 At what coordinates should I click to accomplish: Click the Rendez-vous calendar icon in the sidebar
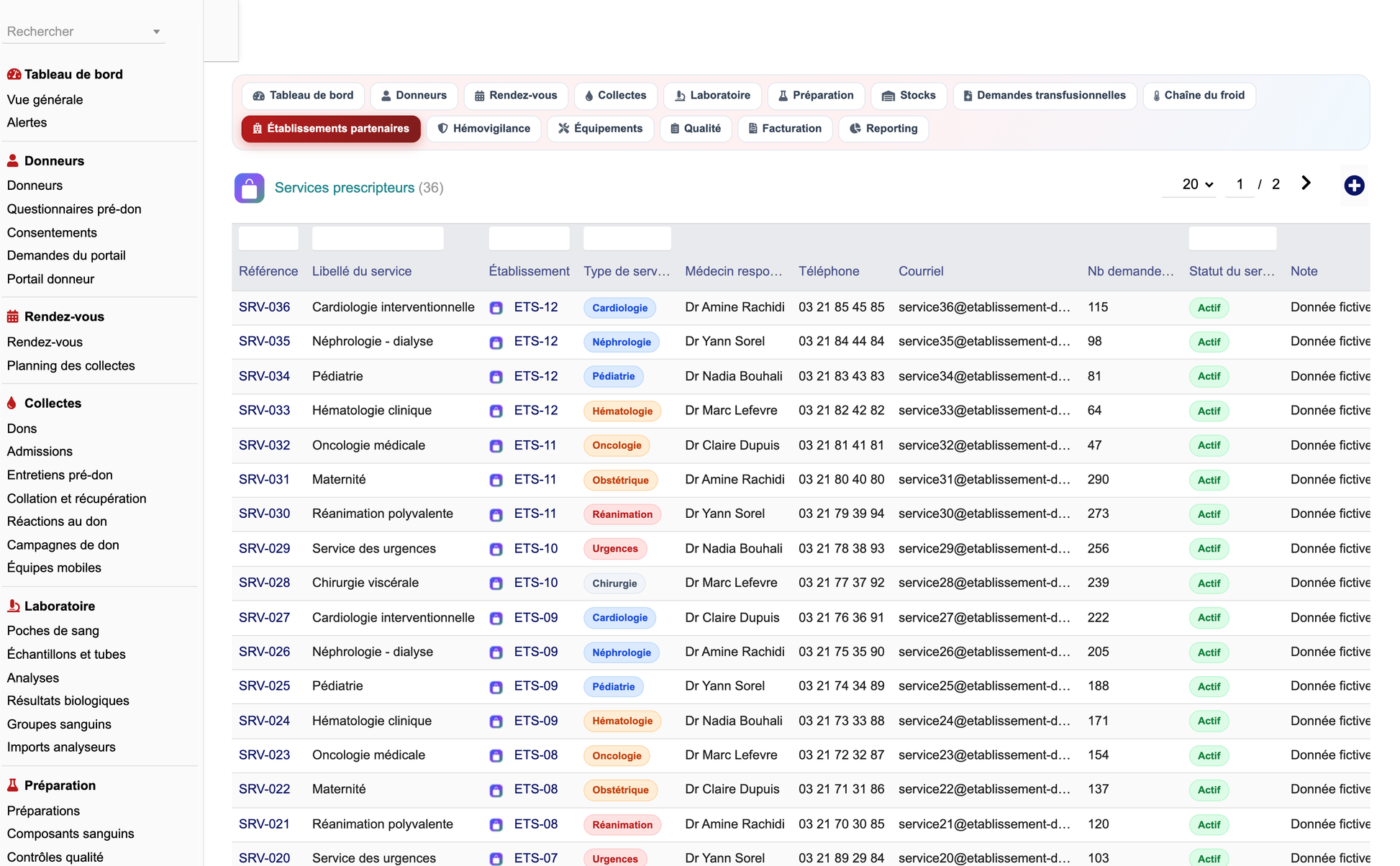click(13, 316)
